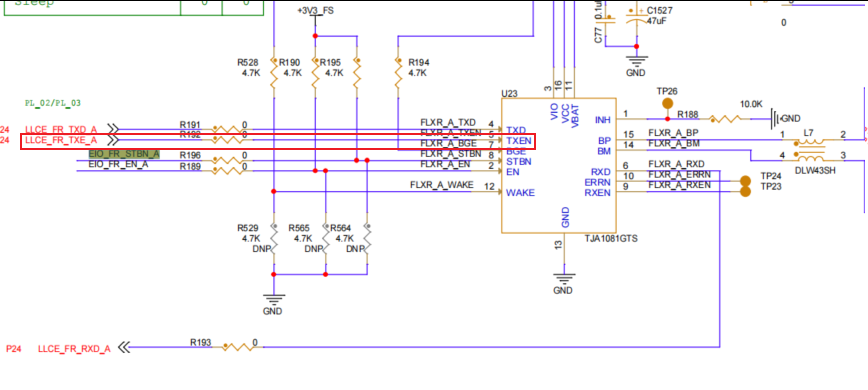Viewport: 868px width, 390px height.
Task: Click the FLXR_A_ERRN net name
Action: [679, 175]
